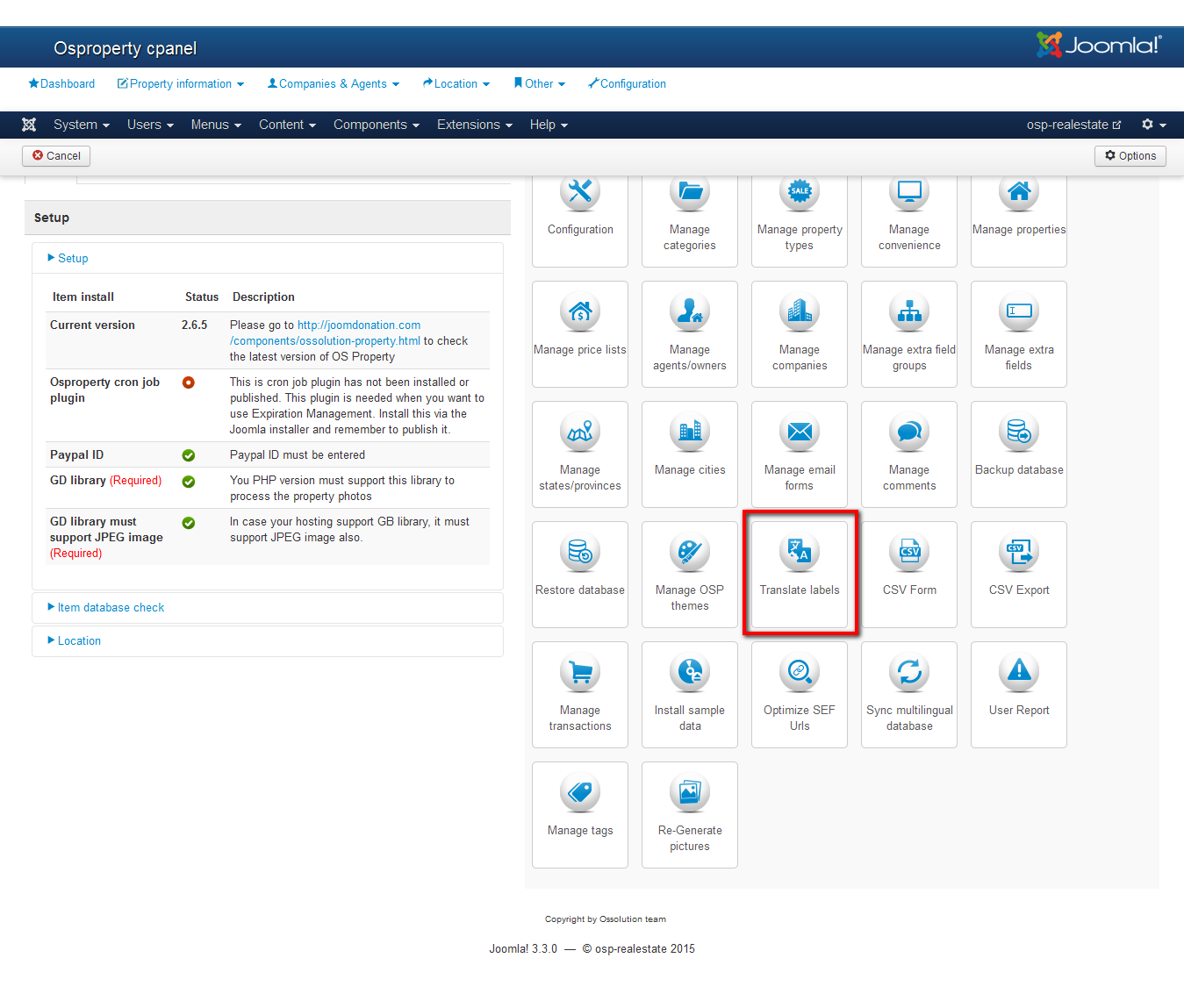Expand the Item database check section
The image size is (1184, 1008).
[x=111, y=607]
